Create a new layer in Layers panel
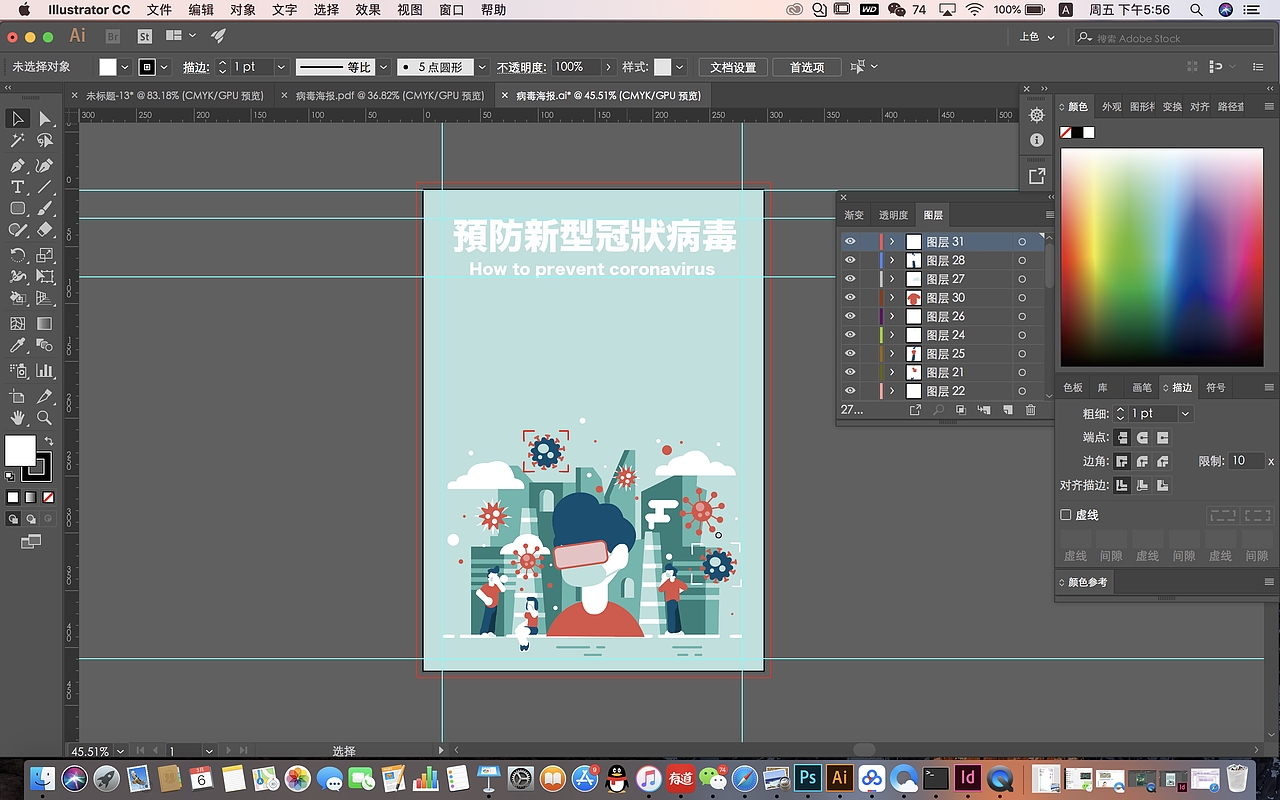The width and height of the screenshot is (1280, 800). pos(1007,410)
